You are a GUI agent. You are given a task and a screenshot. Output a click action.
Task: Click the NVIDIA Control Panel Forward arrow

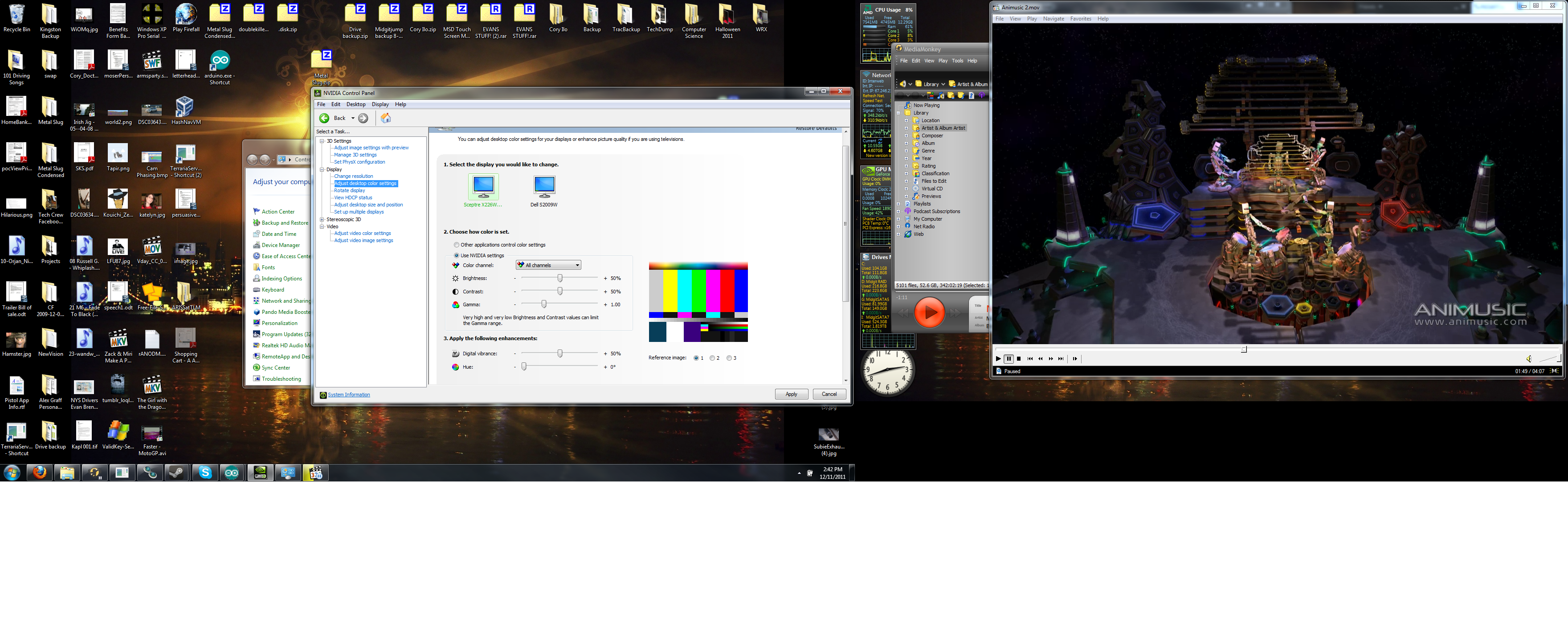click(x=363, y=118)
